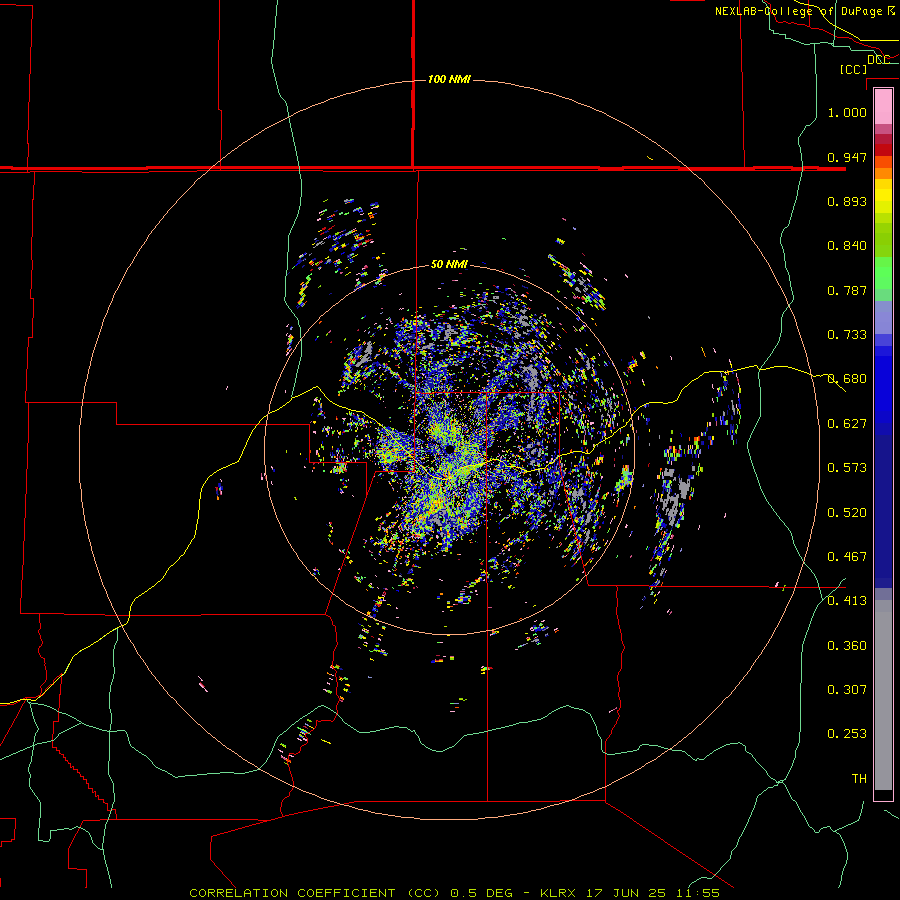Viewport: 900px width, 900px height.
Task: Click the 0.947 scale value
Action: click(847, 157)
